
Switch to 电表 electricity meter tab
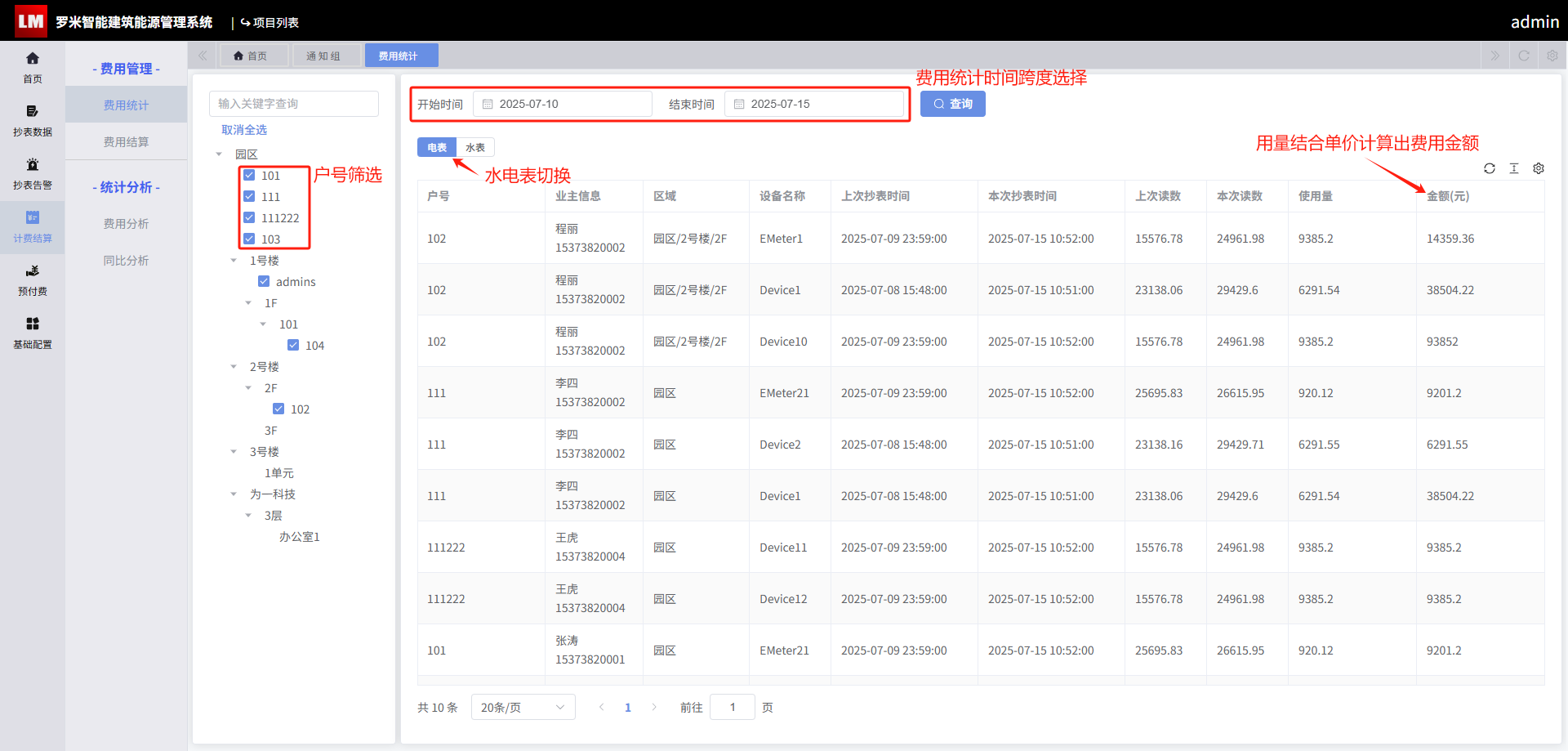click(437, 147)
